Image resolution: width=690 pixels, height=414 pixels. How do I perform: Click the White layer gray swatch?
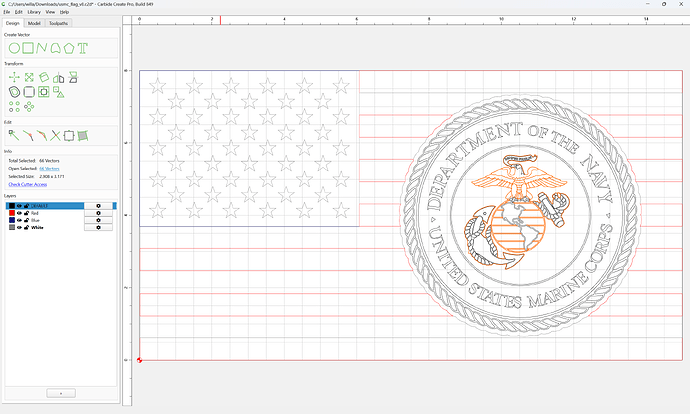click(12, 227)
